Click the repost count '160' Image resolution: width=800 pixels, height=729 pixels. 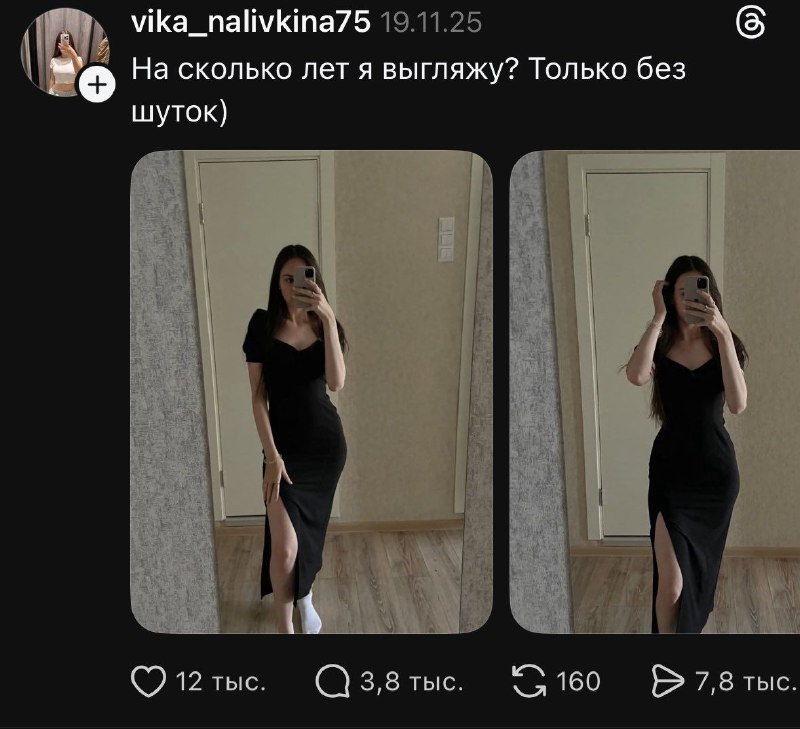coord(578,682)
